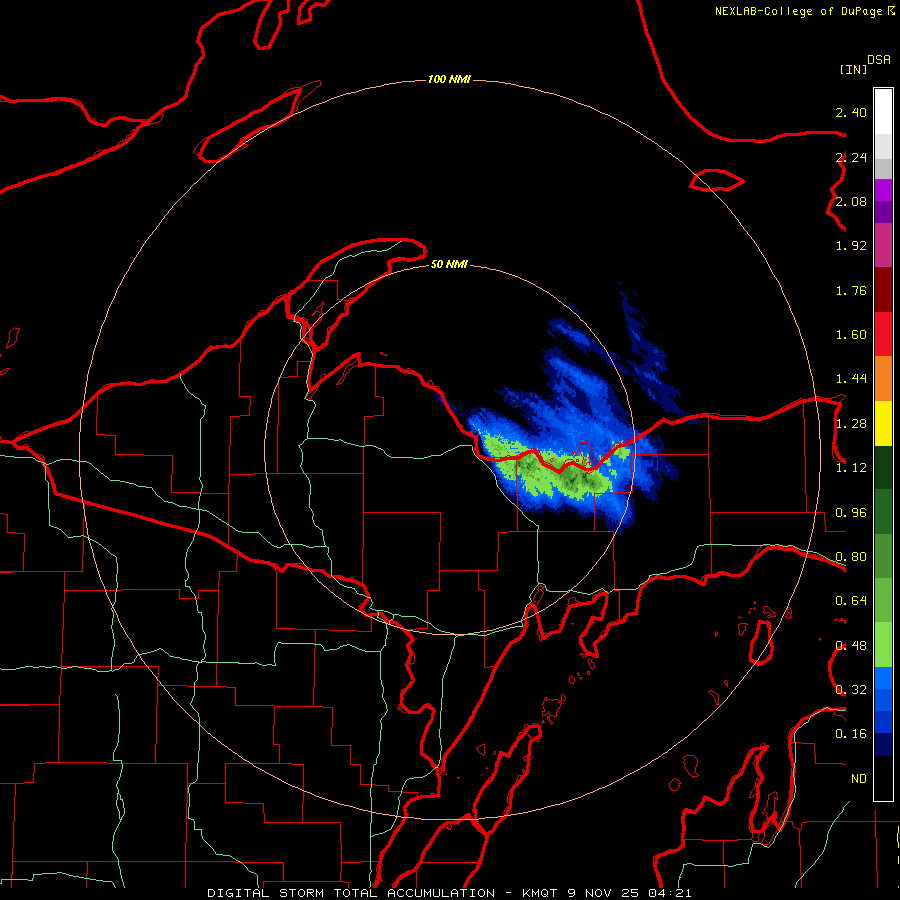The width and height of the screenshot is (900, 900).
Task: Click the NEXLAB-College of DuPage credit text
Action: pos(801,11)
